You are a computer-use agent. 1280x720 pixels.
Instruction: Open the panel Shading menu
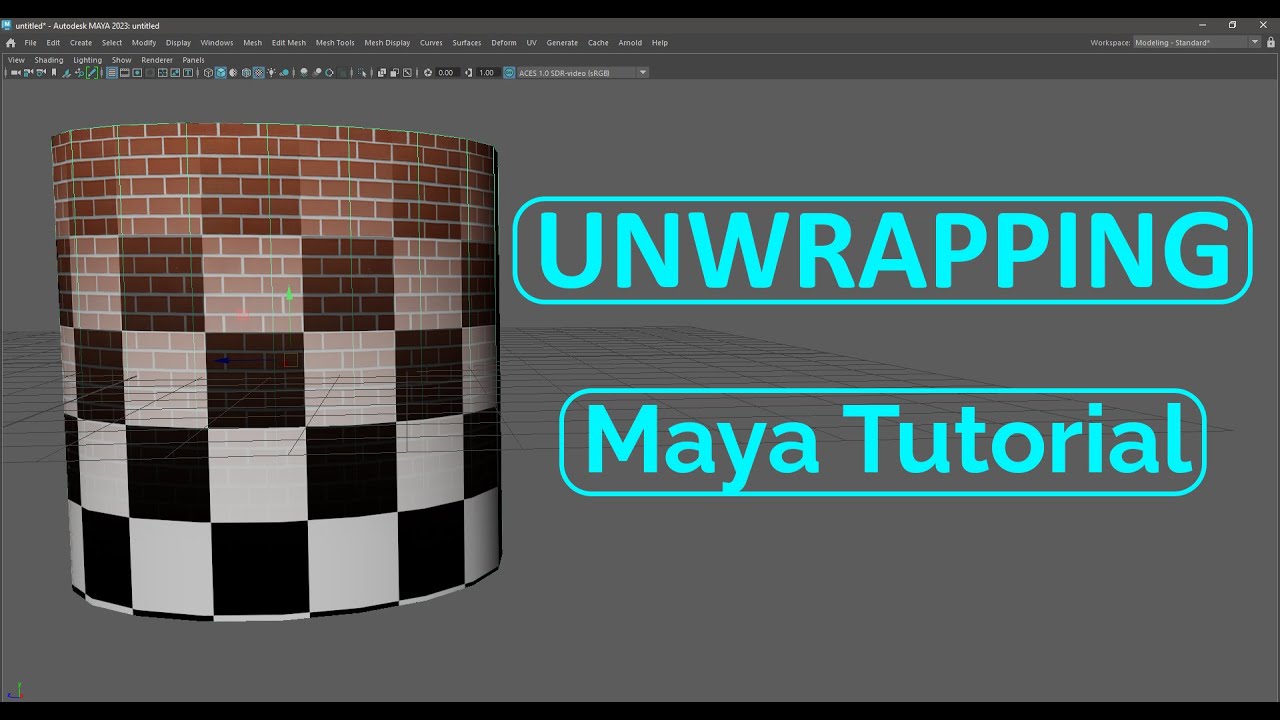click(49, 60)
